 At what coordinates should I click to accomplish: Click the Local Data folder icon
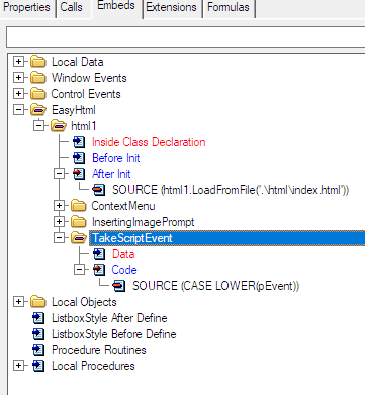tap(38, 62)
